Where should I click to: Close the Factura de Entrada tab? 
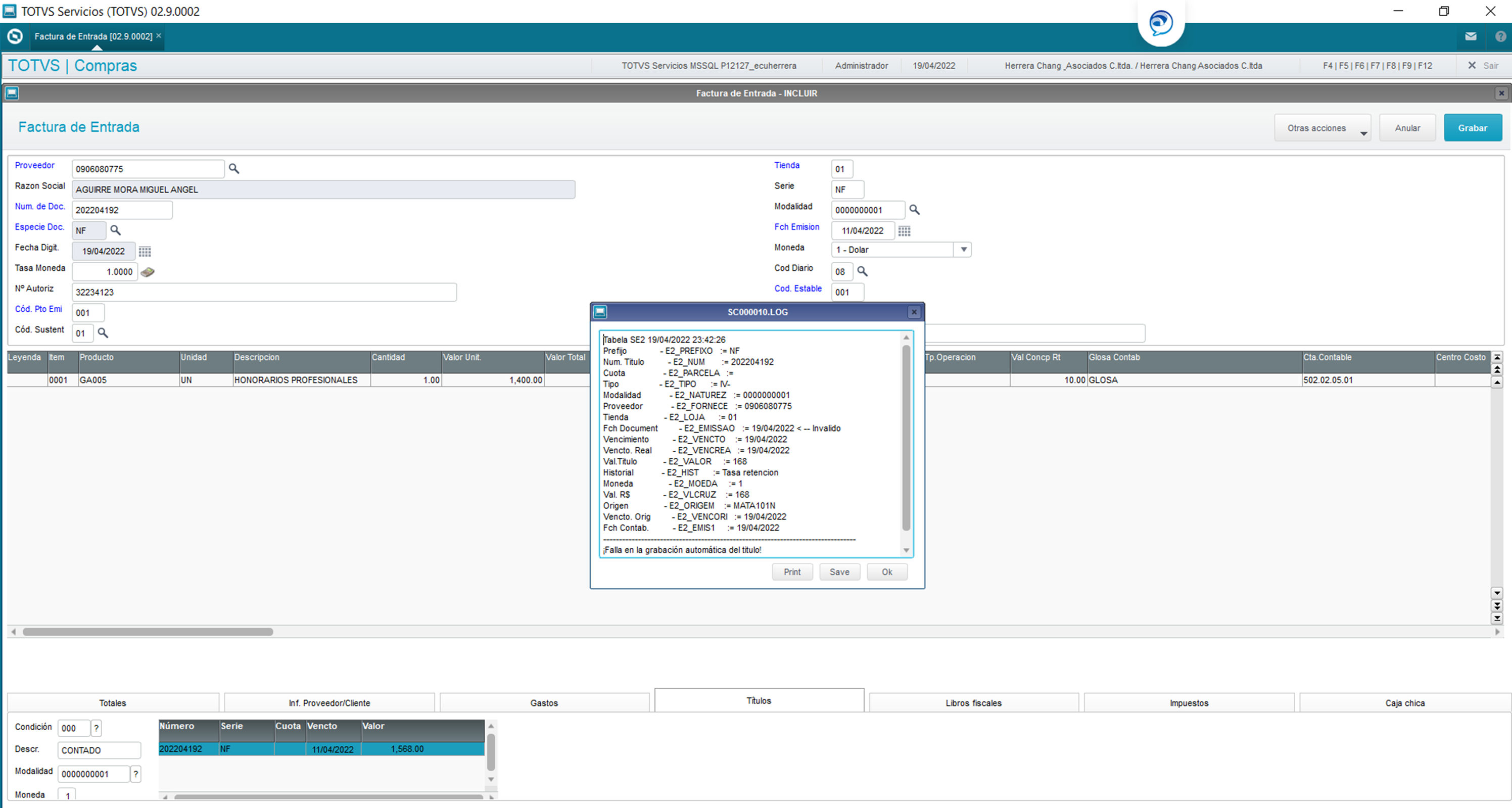coord(159,36)
